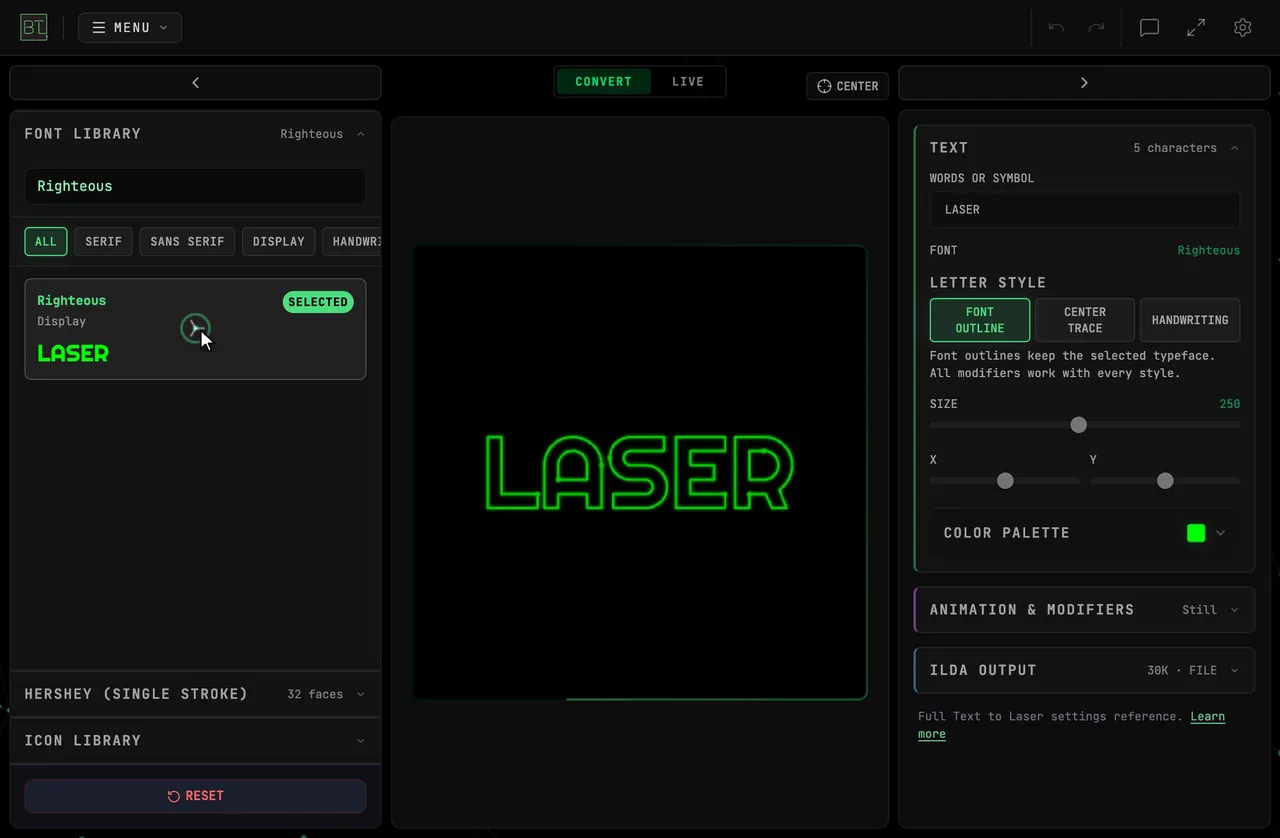
Task: Click the X position slider handle
Action: (1005, 481)
